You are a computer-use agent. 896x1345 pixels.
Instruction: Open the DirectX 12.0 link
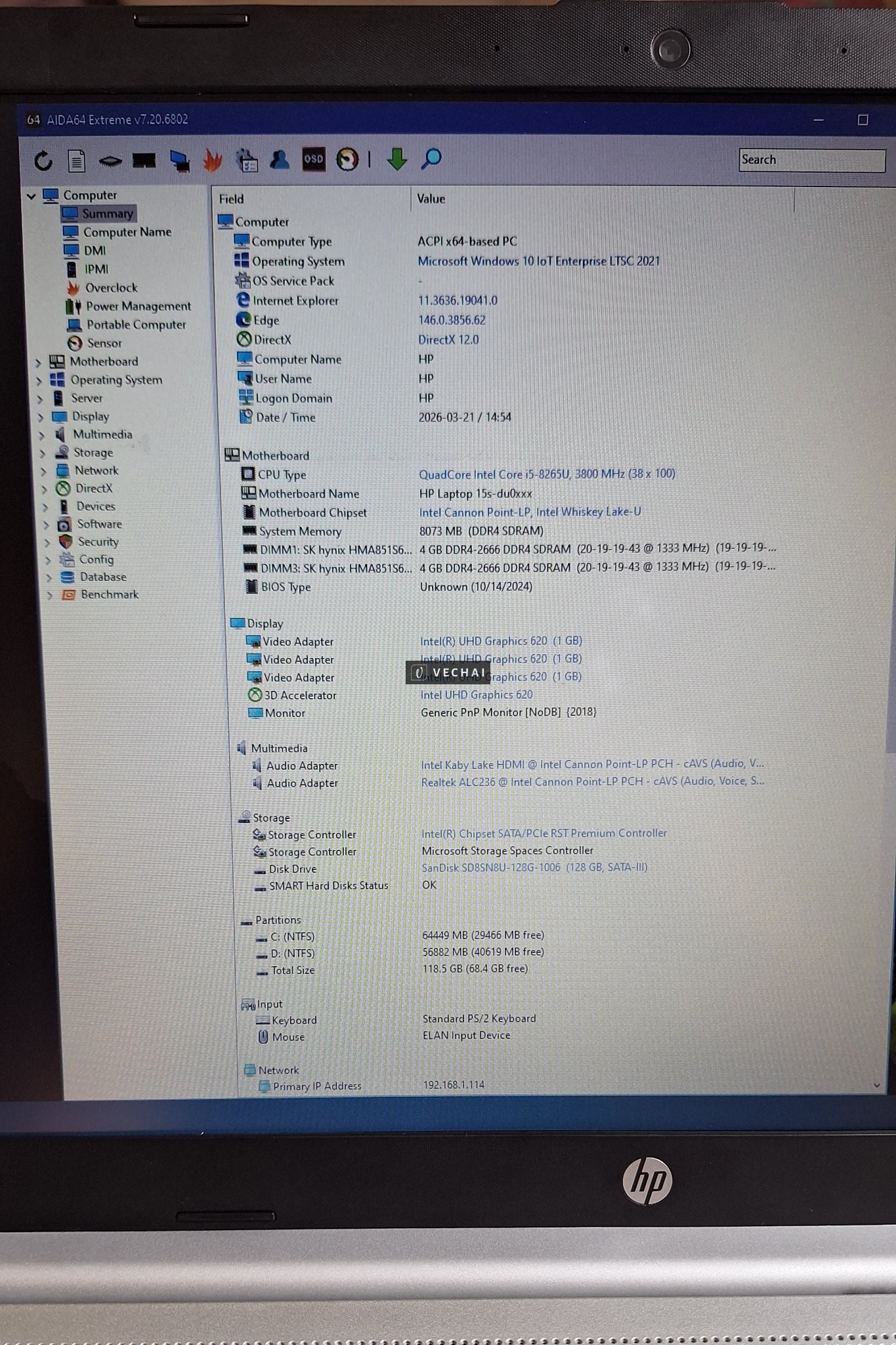pyautogui.click(x=448, y=340)
